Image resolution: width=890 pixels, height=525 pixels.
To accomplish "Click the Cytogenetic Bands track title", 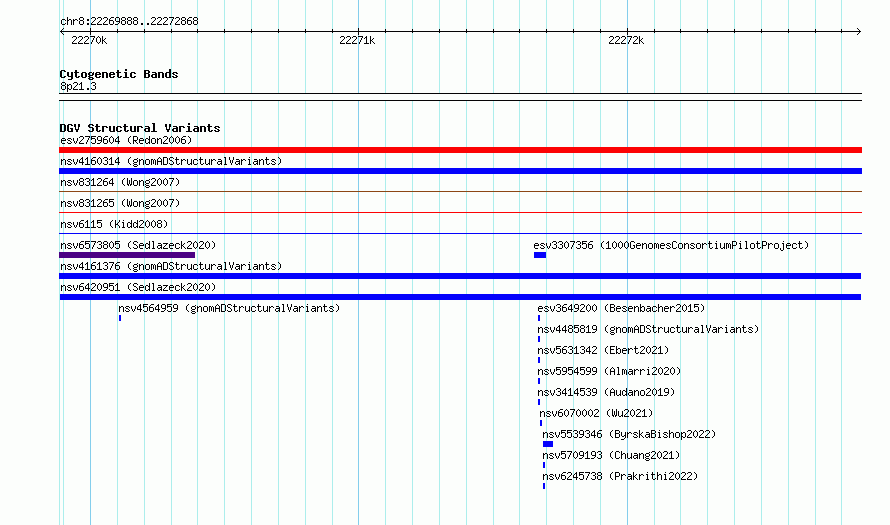I will click(119, 74).
